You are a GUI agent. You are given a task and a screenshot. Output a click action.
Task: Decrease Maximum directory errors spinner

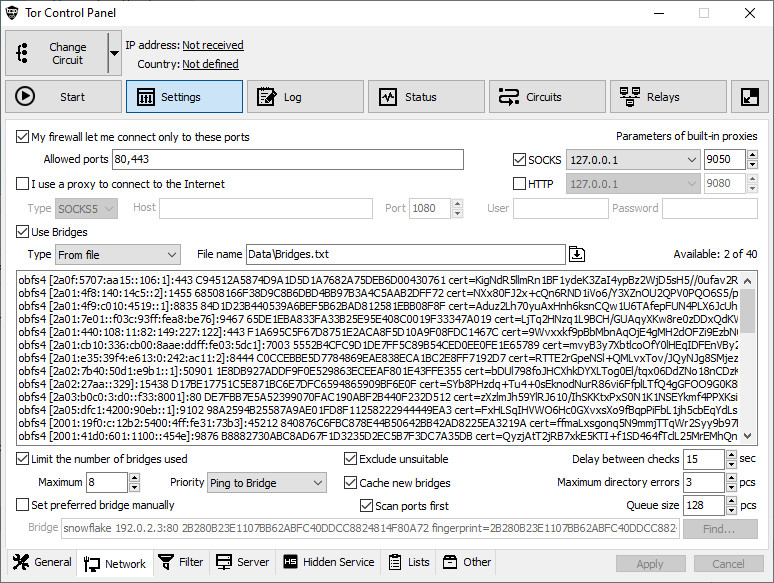(732, 487)
